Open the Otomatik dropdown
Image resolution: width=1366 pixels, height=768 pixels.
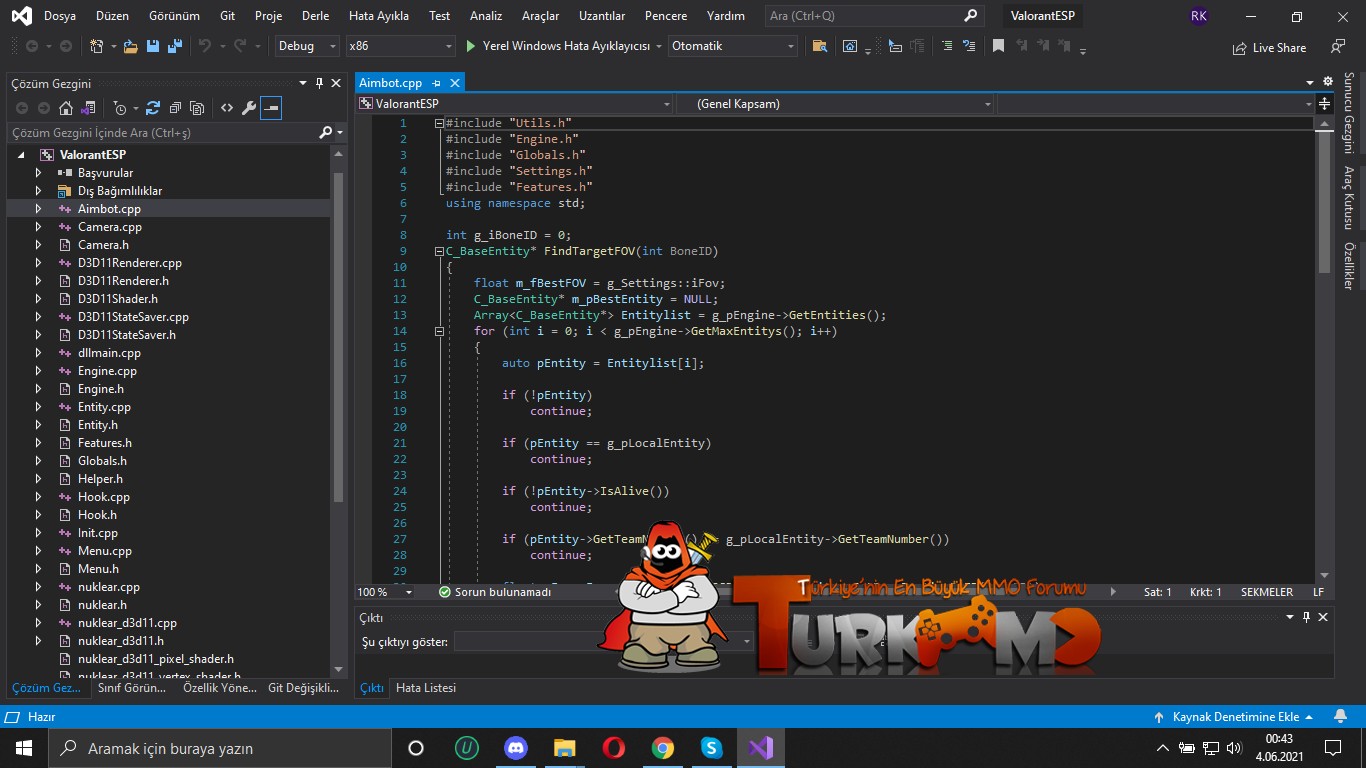click(733, 46)
